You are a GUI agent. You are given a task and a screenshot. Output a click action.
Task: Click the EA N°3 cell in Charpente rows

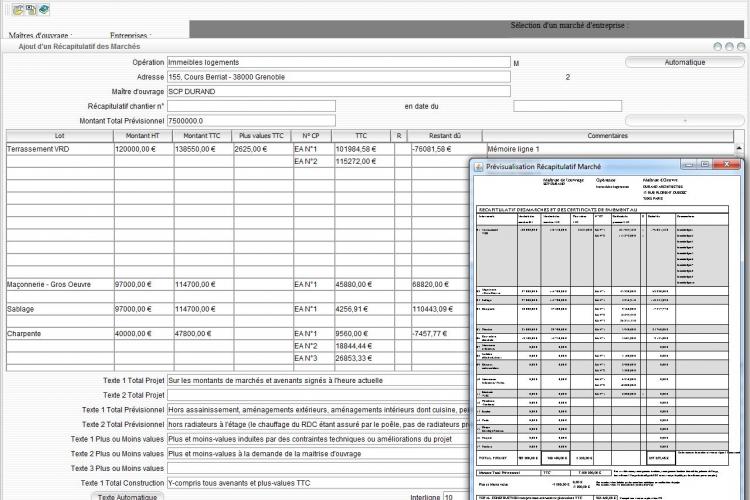(313, 358)
